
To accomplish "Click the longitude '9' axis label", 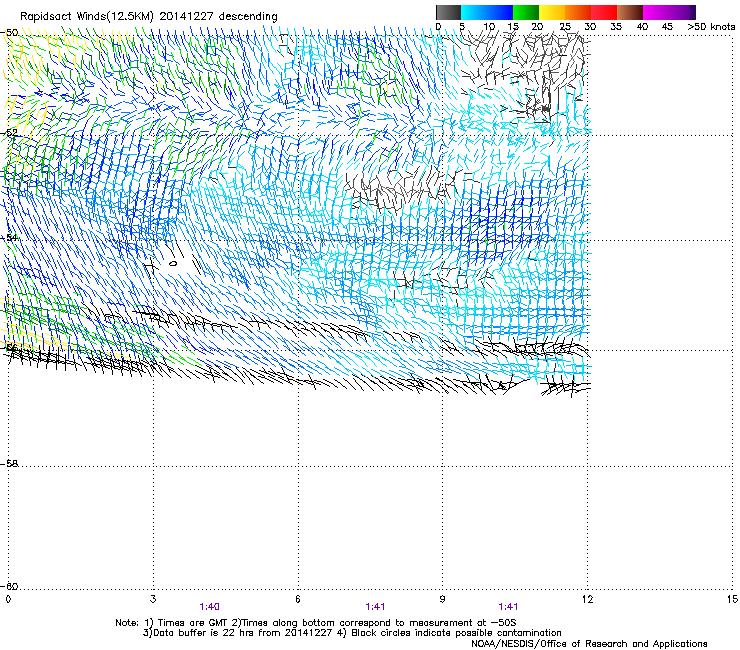I will (442, 599).
